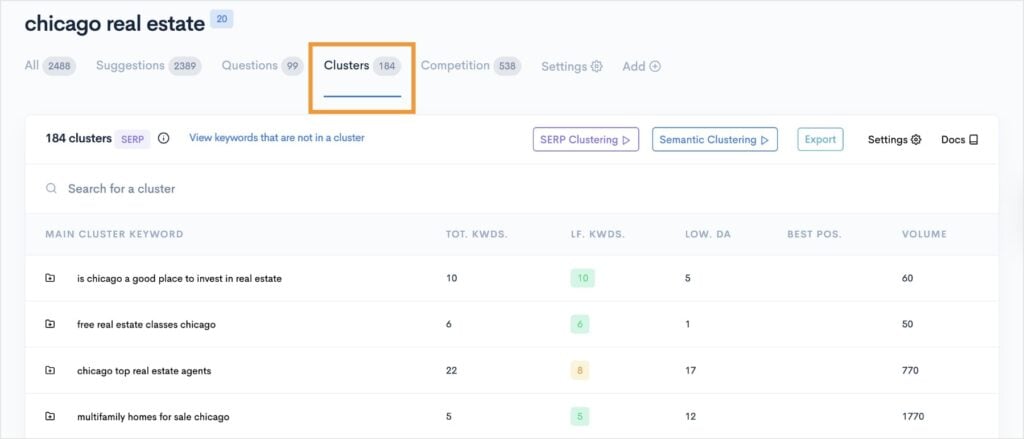Click the Search for a cluster field

pos(511,189)
